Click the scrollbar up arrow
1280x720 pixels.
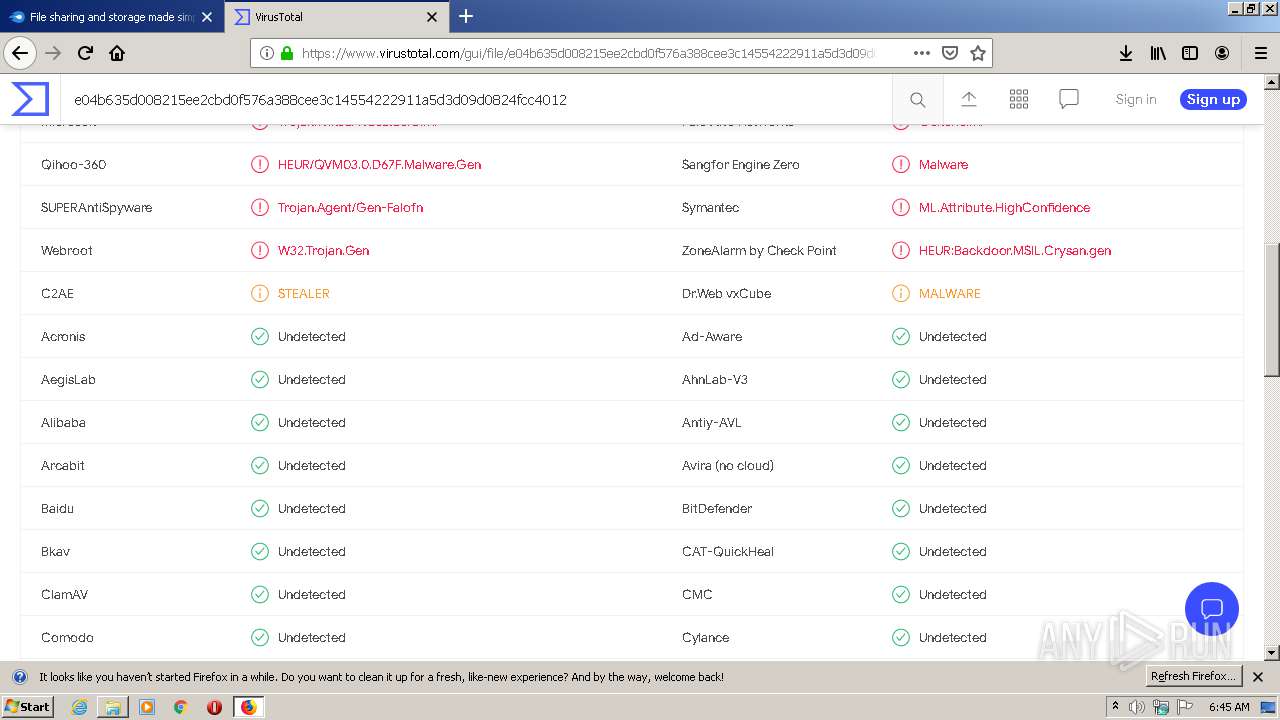[1272, 82]
